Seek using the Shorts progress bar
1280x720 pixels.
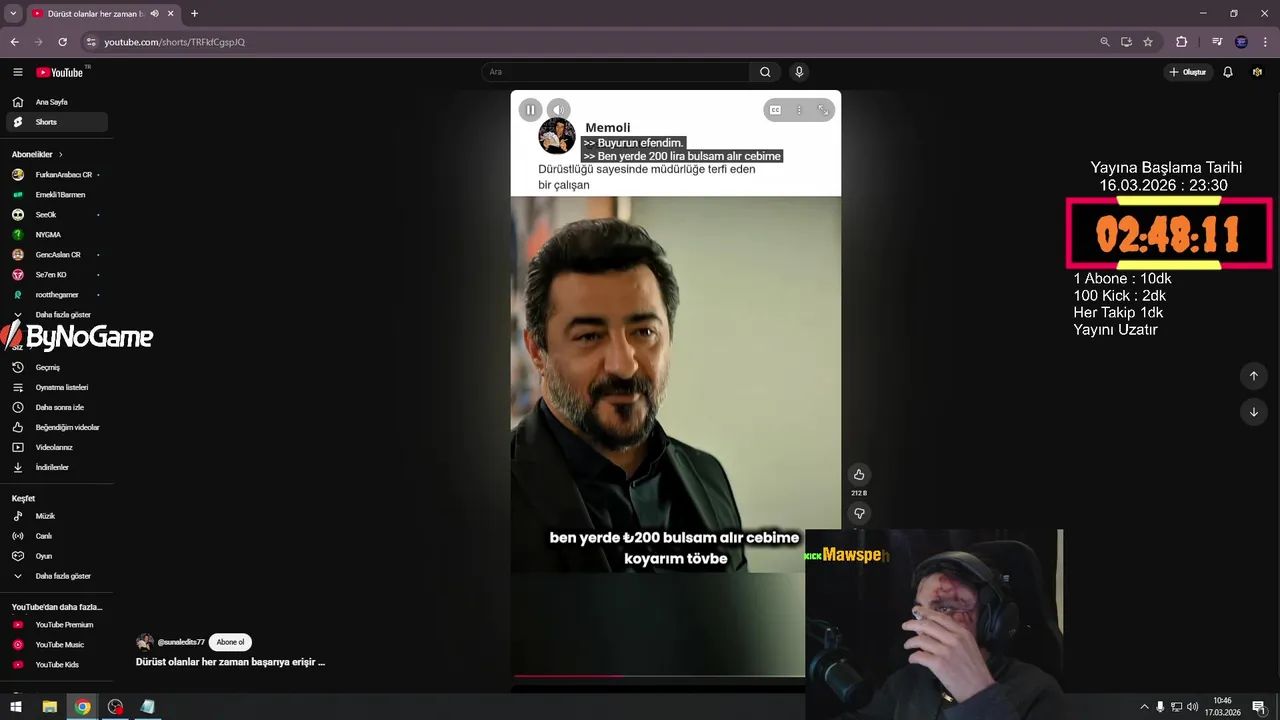659,676
